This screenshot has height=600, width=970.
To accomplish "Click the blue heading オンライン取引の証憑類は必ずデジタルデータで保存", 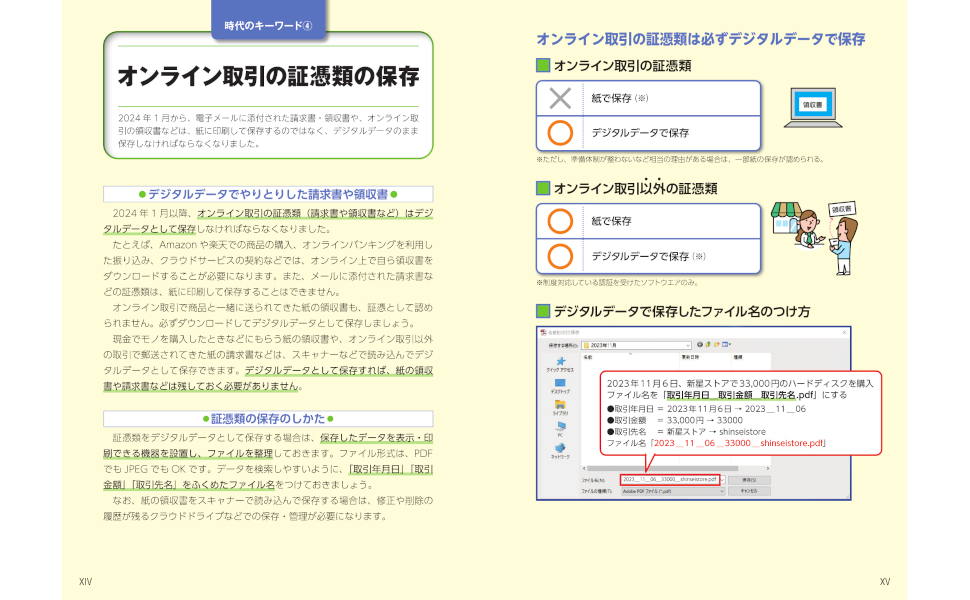I will [700, 39].
